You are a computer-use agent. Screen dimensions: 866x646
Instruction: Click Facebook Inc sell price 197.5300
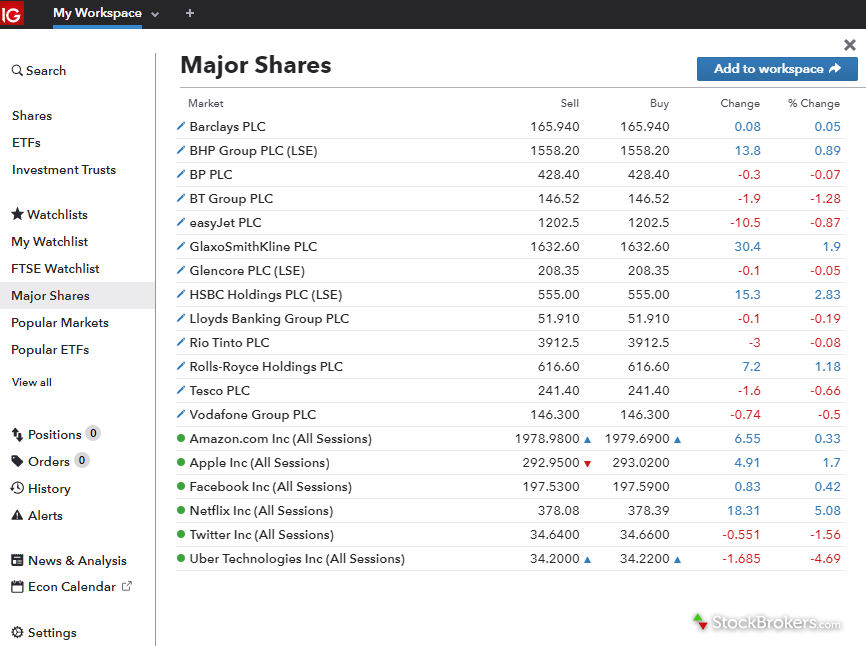click(551, 487)
